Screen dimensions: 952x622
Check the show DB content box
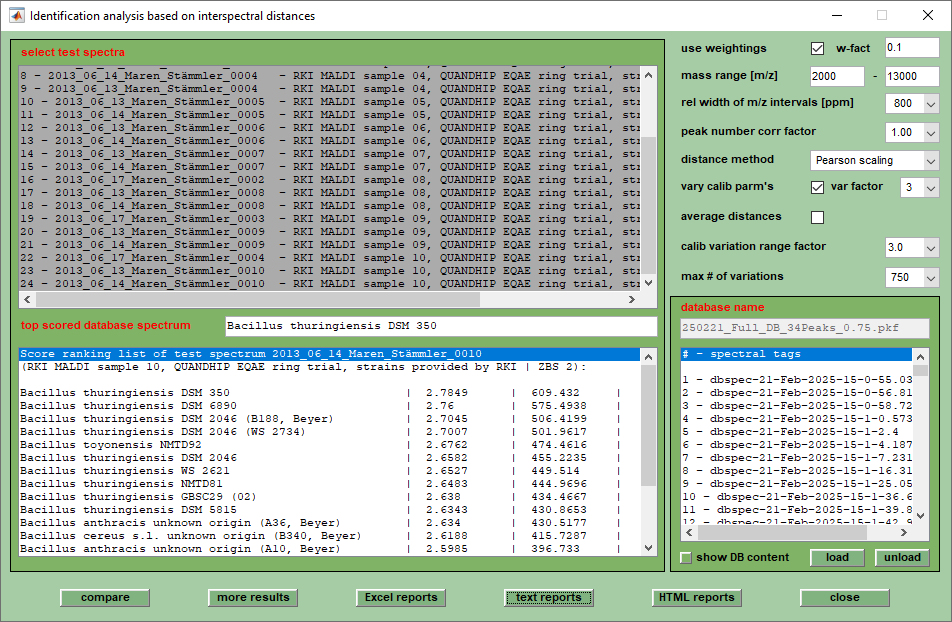685,558
